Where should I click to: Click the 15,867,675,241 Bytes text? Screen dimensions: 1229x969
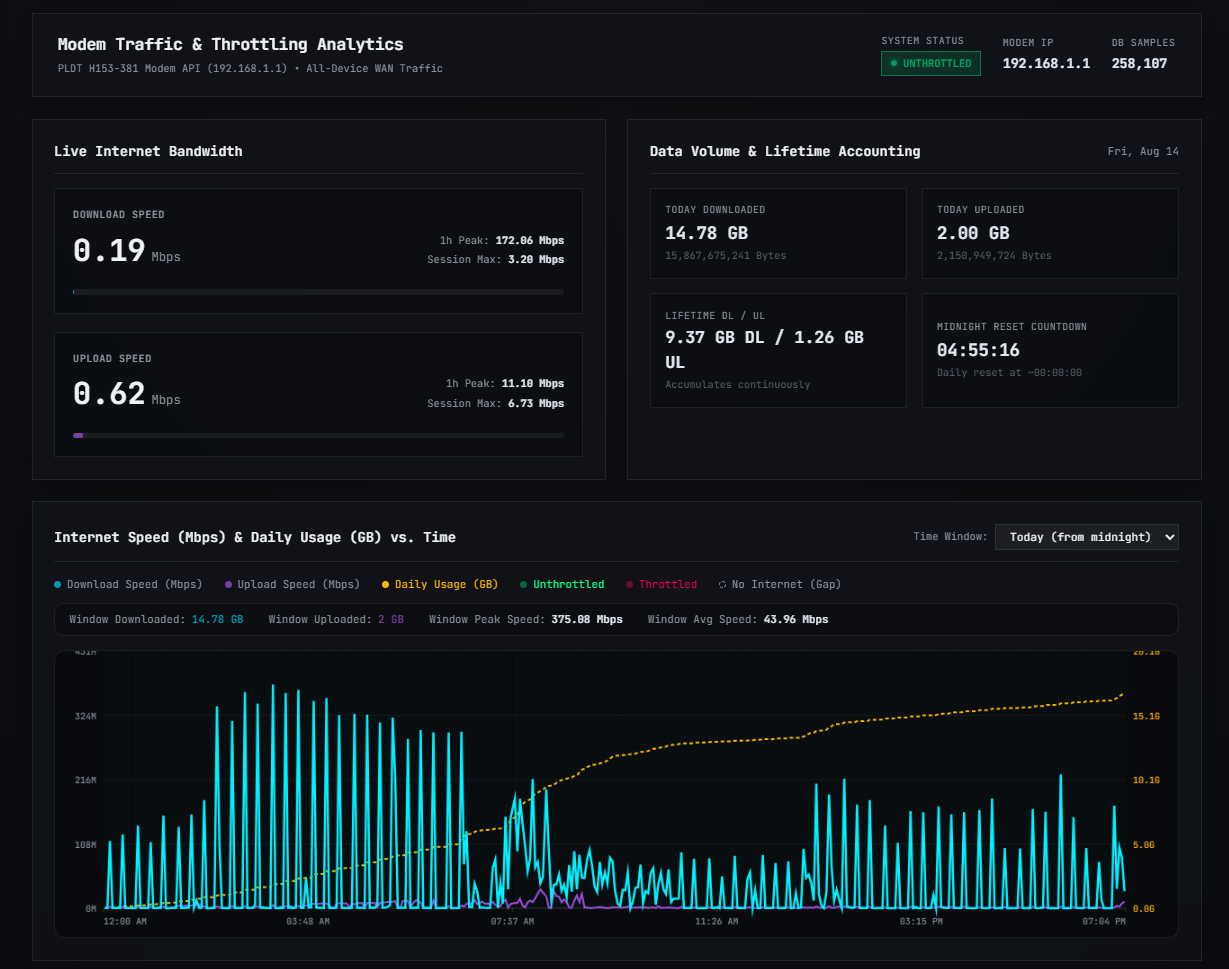coord(726,256)
